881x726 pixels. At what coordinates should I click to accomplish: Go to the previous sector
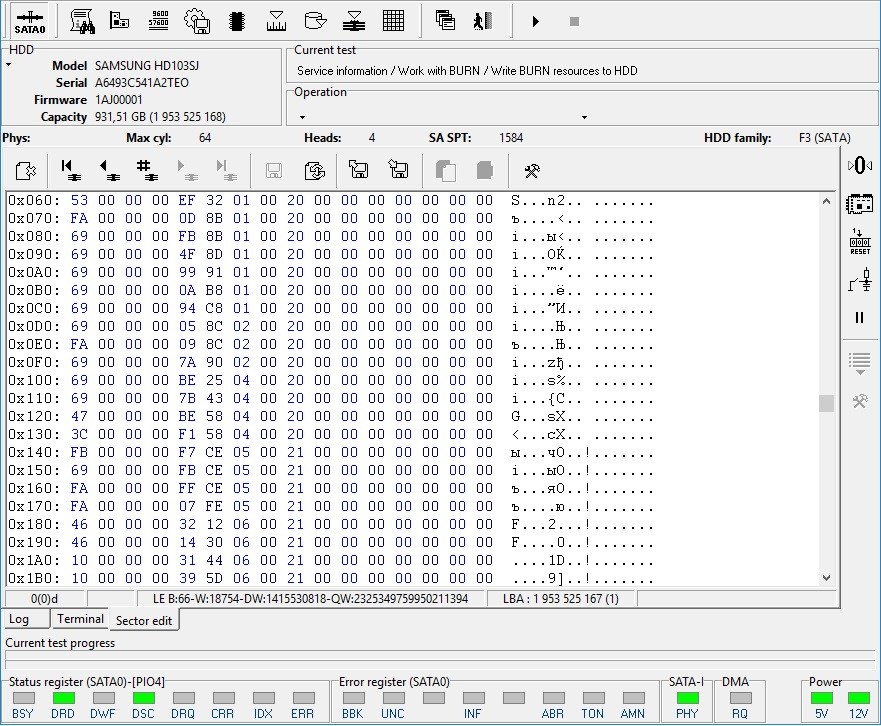click(x=109, y=170)
